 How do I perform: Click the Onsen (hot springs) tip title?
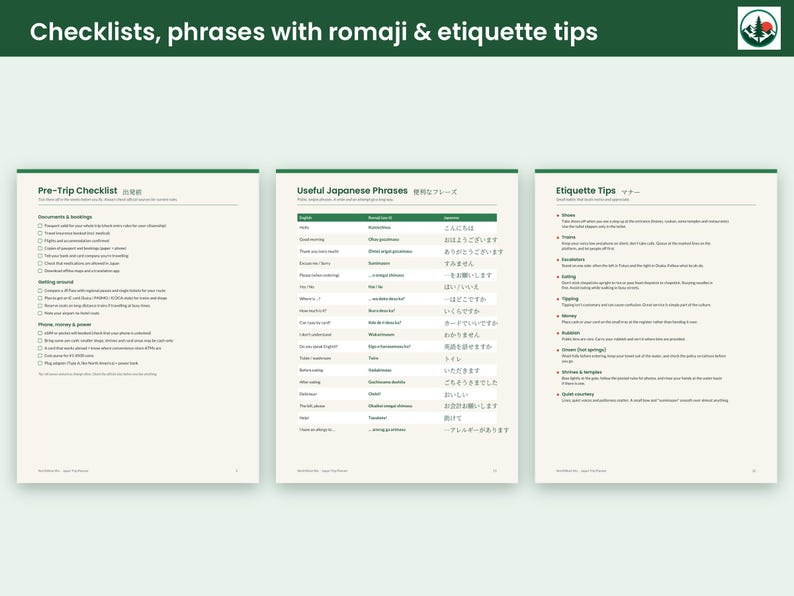click(584, 350)
